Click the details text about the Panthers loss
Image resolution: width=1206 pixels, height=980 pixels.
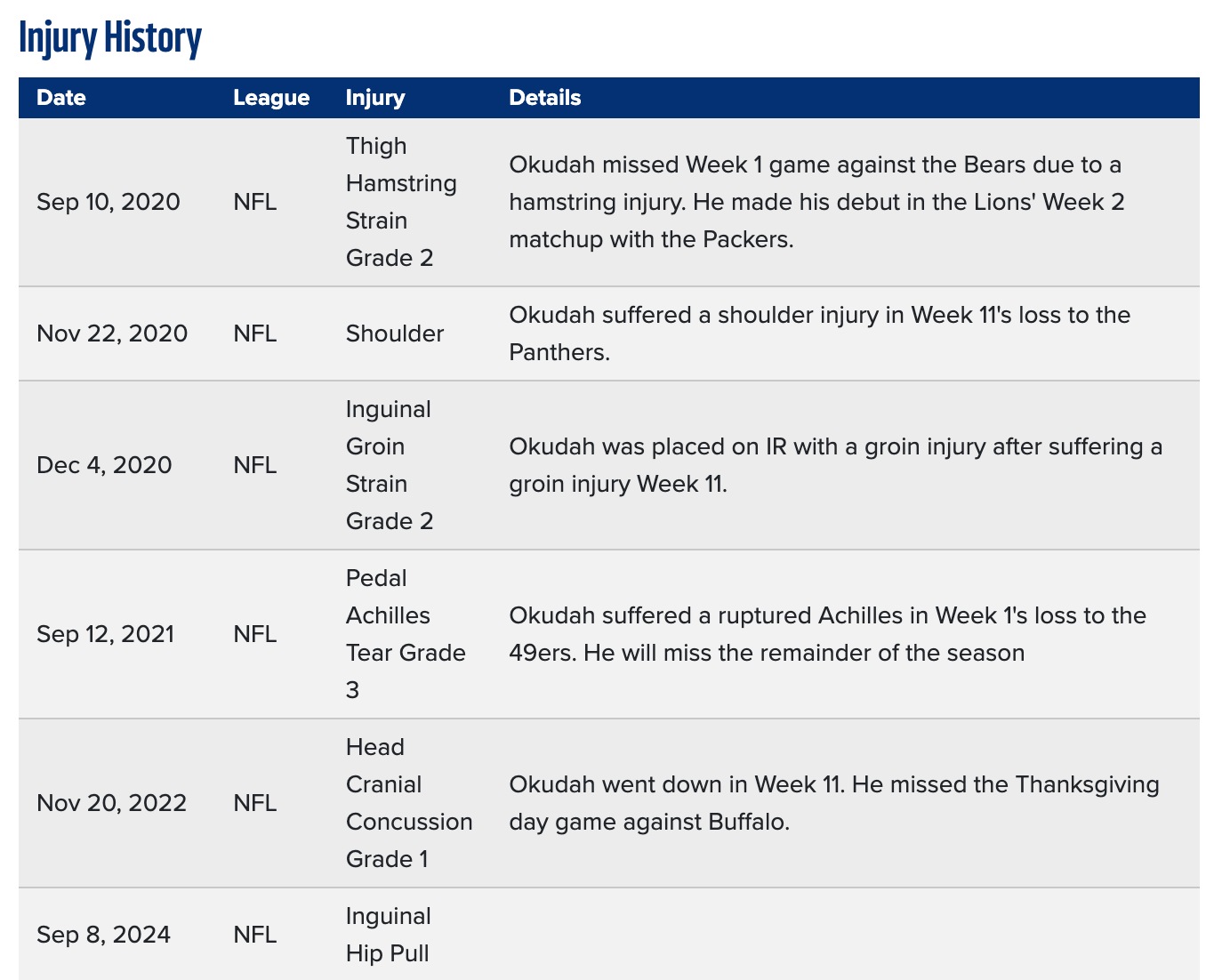pos(818,333)
